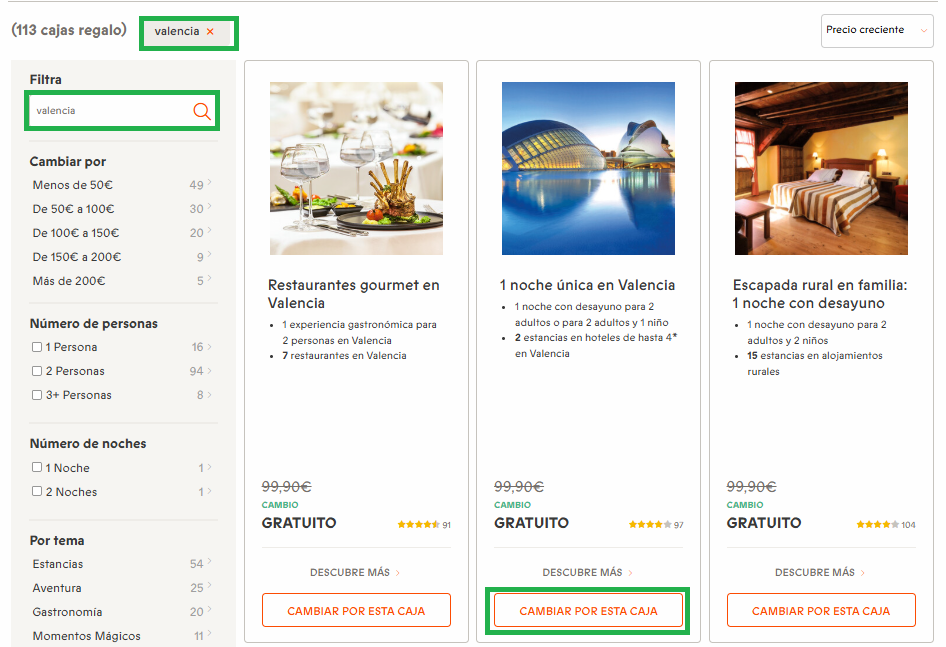Choose the Más de 200€ price range
The image size is (946, 647).
[68, 281]
